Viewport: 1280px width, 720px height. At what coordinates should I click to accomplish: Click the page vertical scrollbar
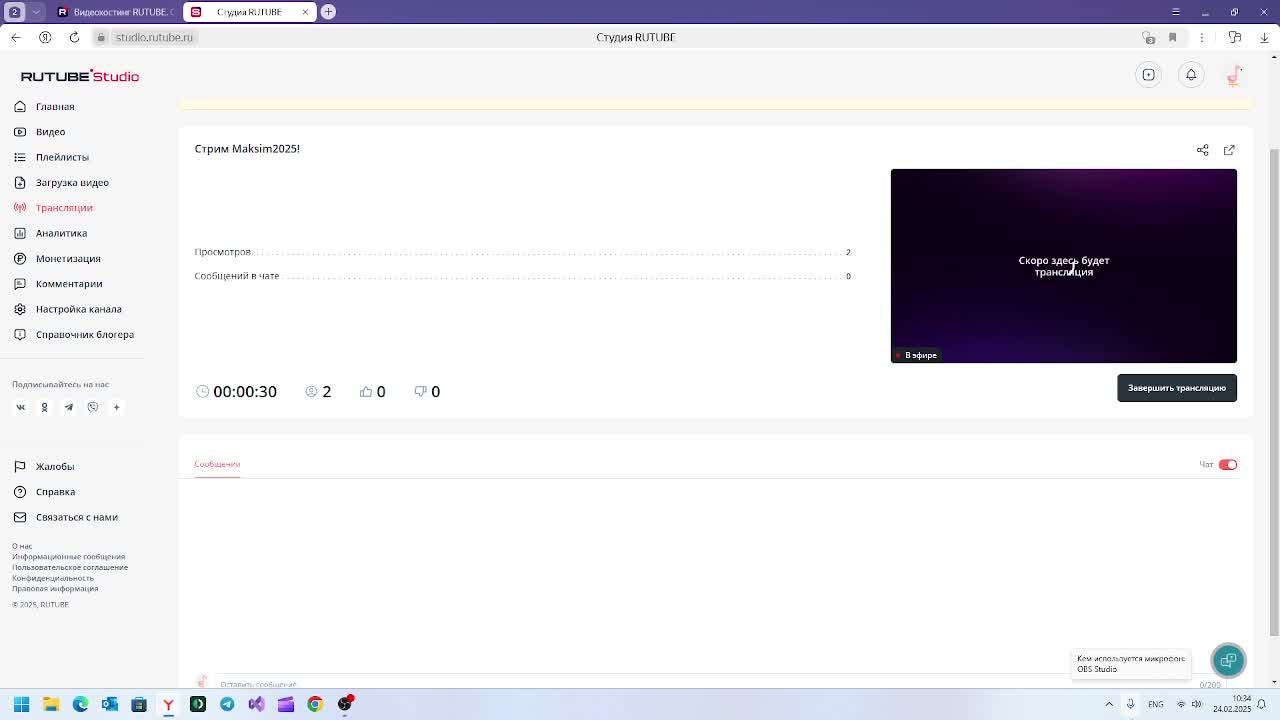[x=1274, y=390]
